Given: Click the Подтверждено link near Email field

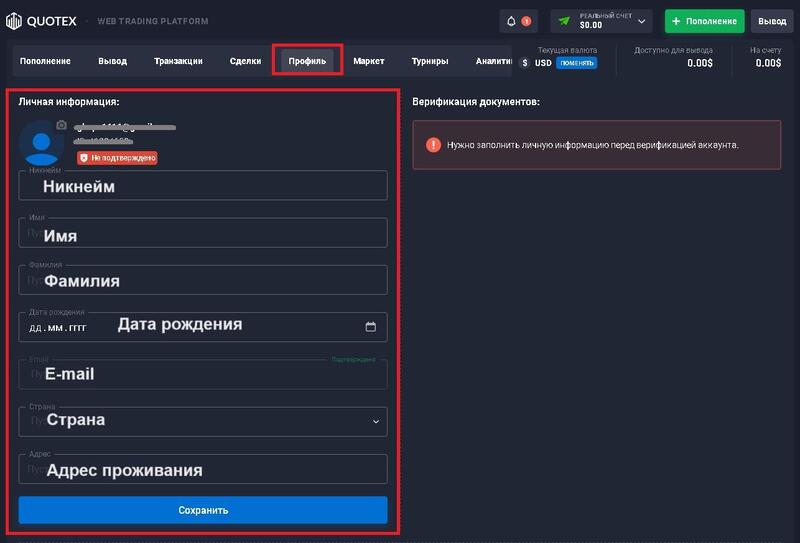Looking at the screenshot, I should click(x=354, y=359).
